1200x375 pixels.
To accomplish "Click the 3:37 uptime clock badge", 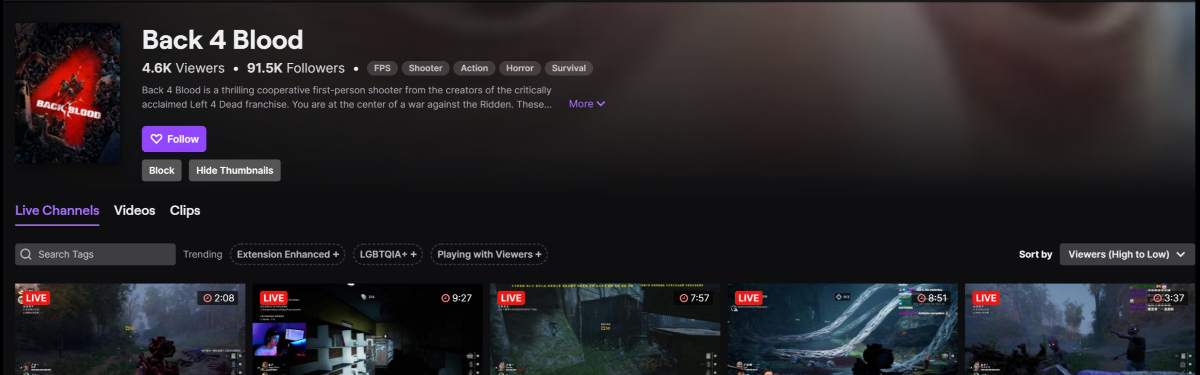I will tap(1166, 298).
